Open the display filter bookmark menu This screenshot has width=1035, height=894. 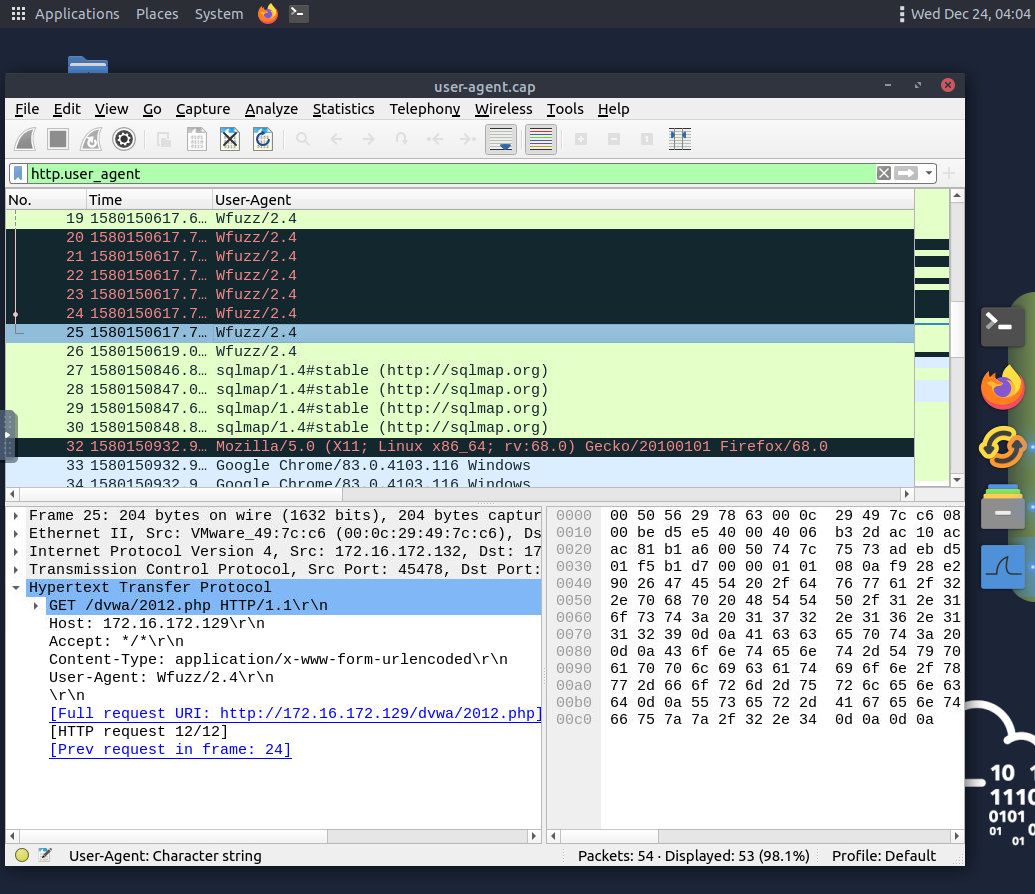click(x=18, y=174)
